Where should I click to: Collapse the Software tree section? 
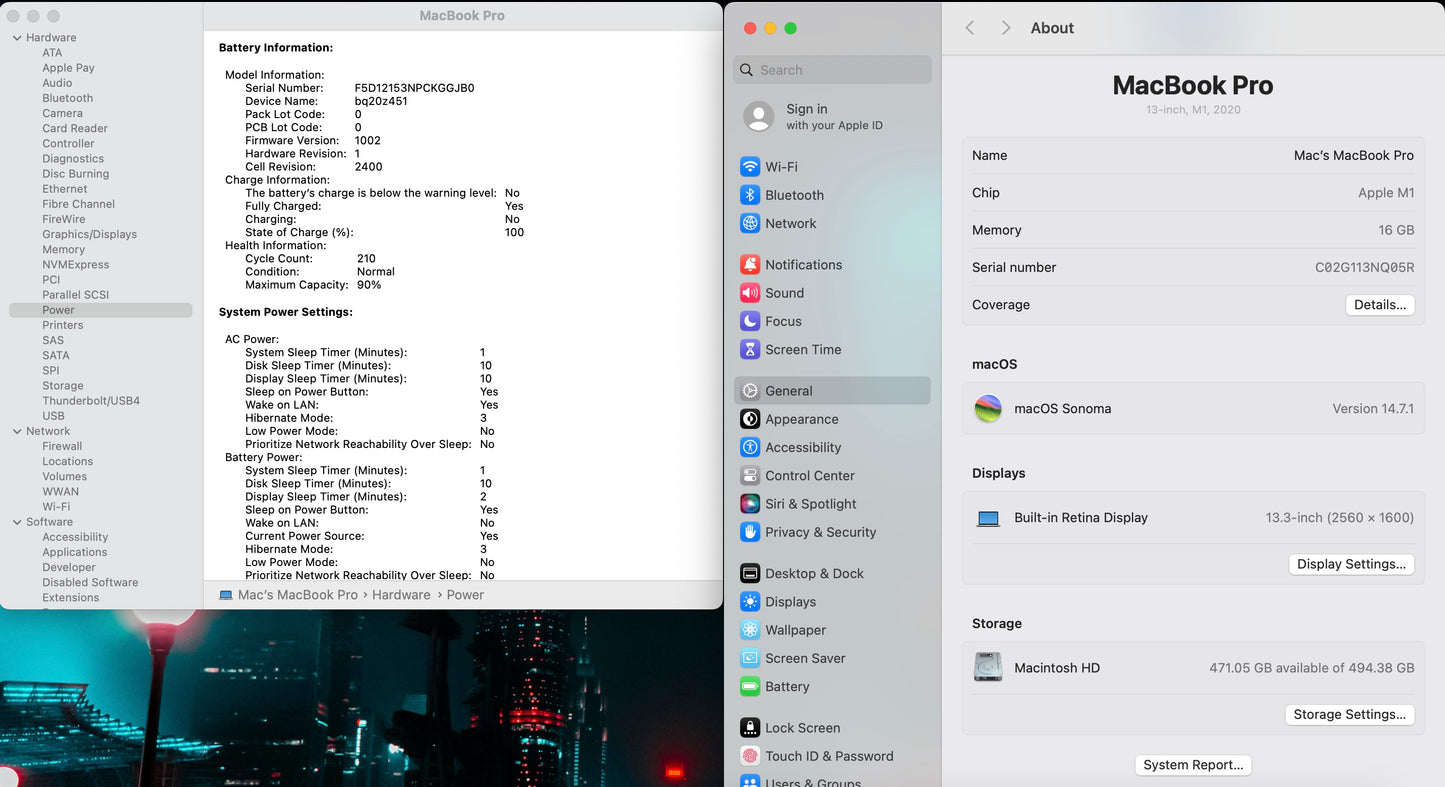17,522
